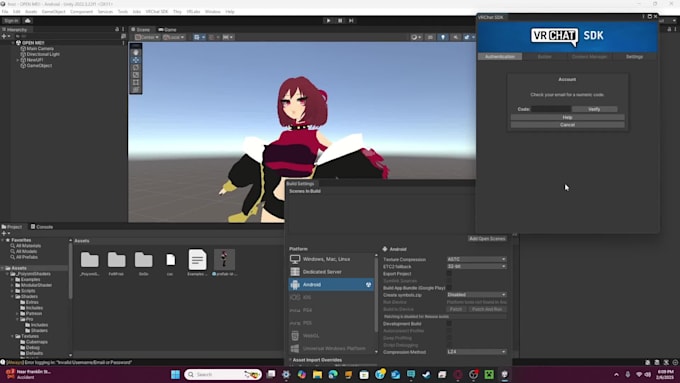Expand the NewUFI object in Hierarchy
Image resolution: width=680 pixels, height=383 pixels.
tap(18, 60)
